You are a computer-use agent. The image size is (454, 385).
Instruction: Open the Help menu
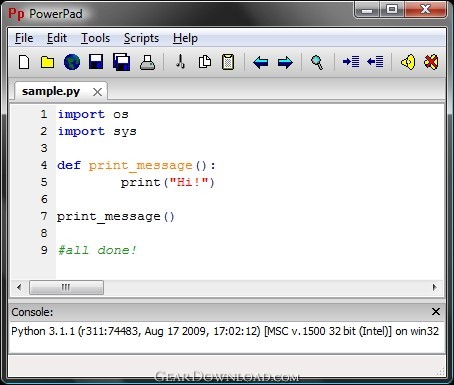click(185, 38)
